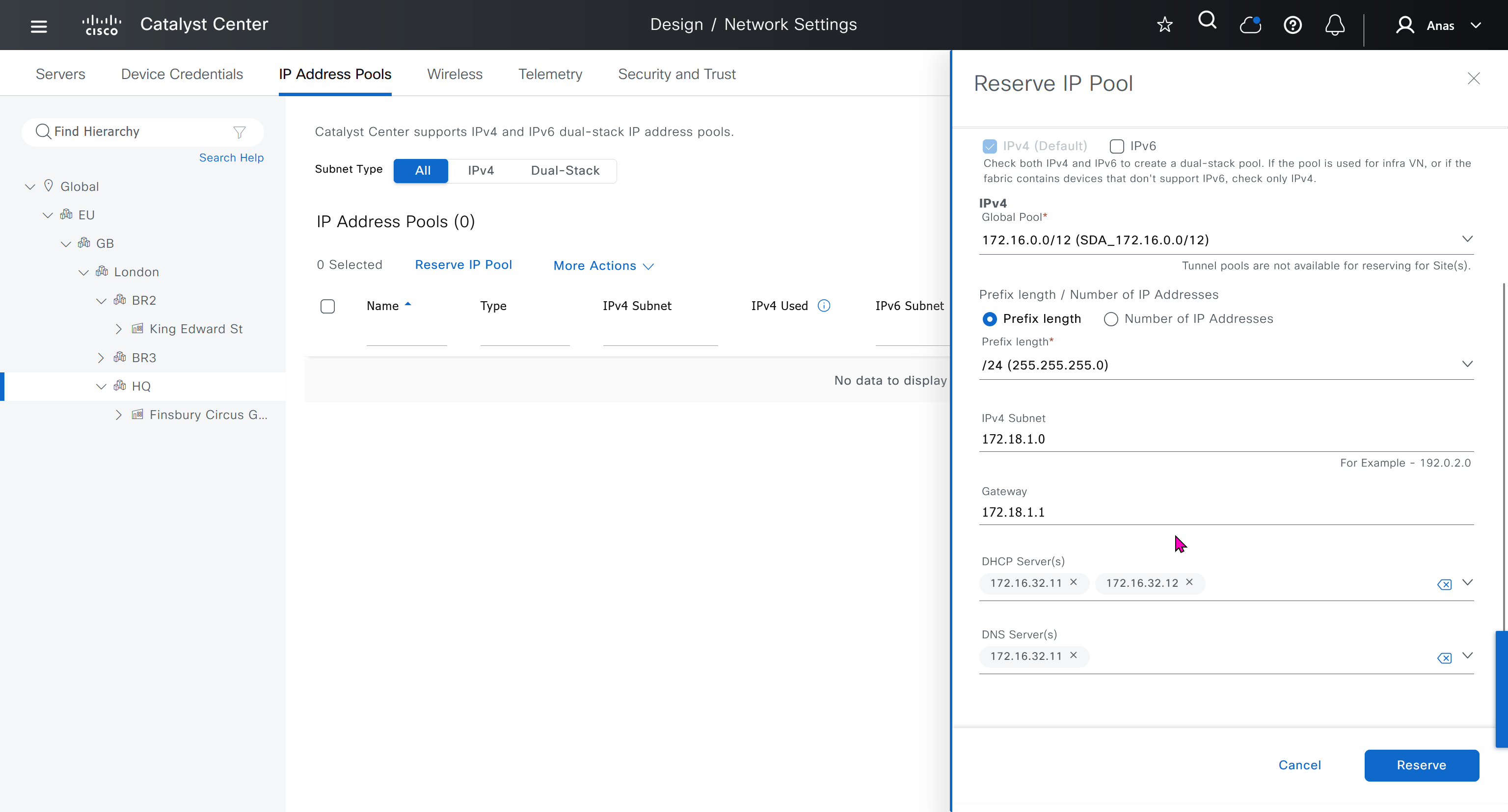Remove DHCP server 172.16.32.12 chip

click(1189, 582)
